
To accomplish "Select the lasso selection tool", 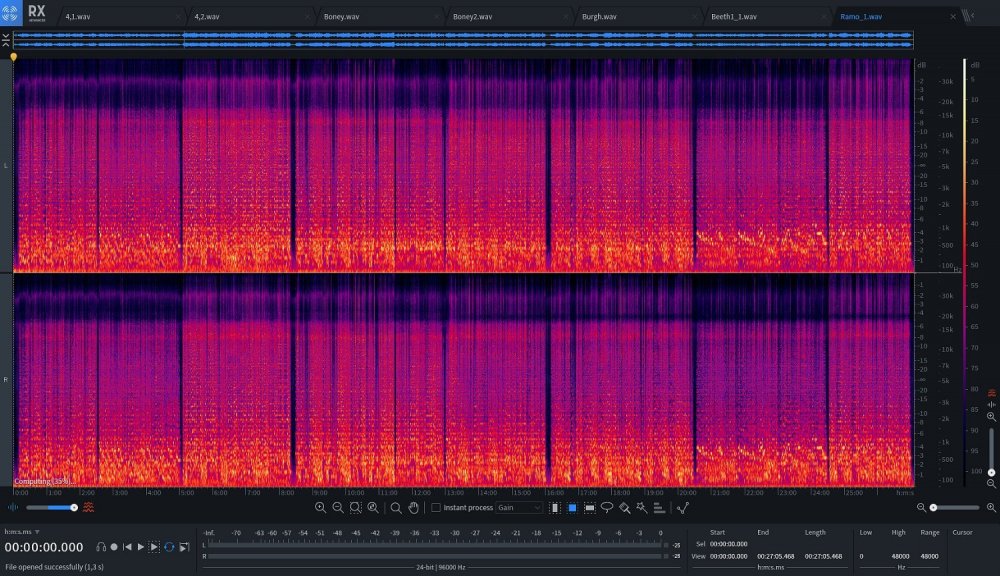I will 607,508.
